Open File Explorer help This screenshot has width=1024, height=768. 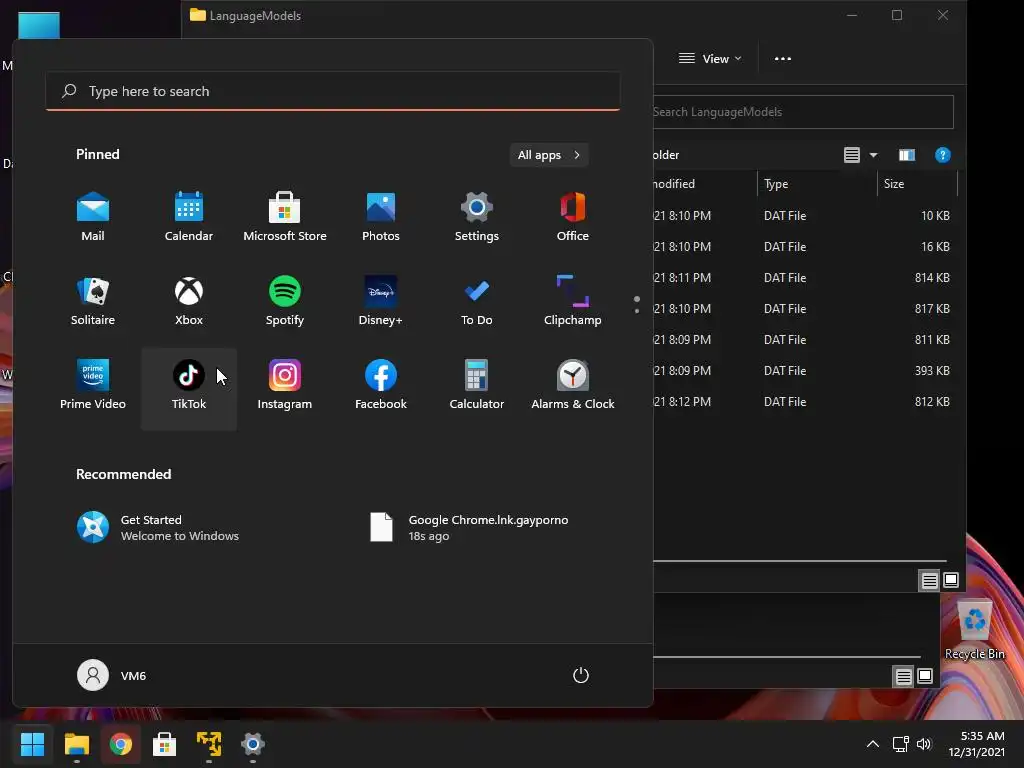(x=942, y=155)
